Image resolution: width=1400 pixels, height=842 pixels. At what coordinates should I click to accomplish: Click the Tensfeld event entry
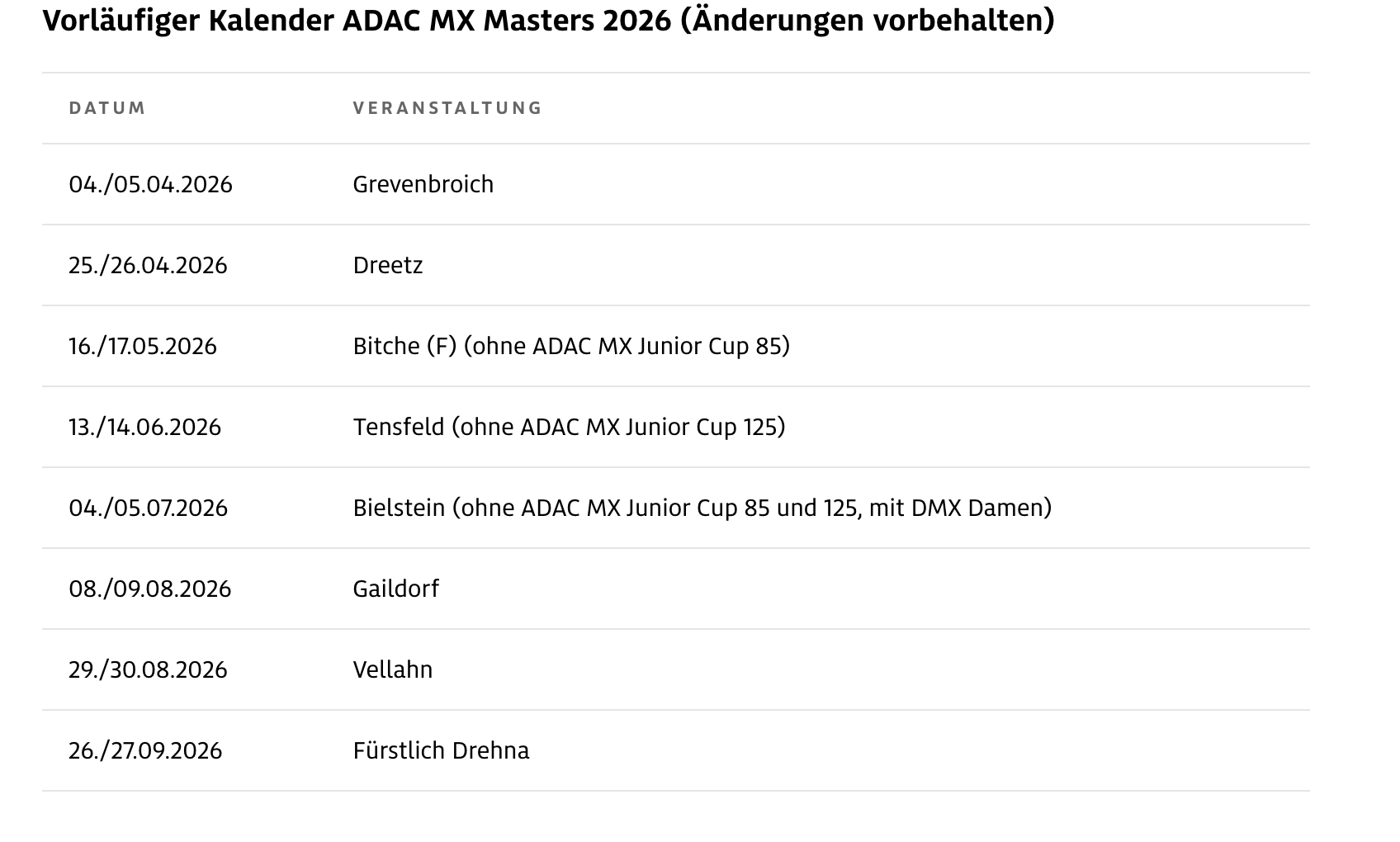[399, 427]
